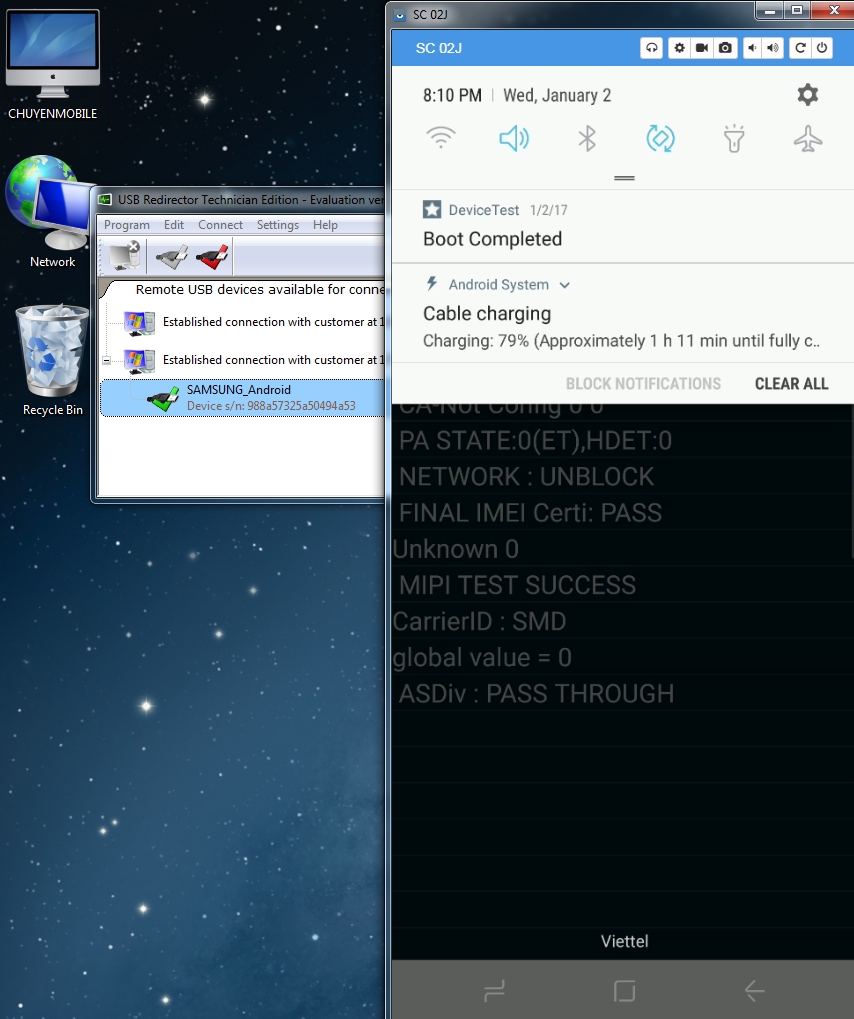854x1019 pixels.
Task: Open the DeviceTest Boot Completed notification
Action: tap(623, 226)
